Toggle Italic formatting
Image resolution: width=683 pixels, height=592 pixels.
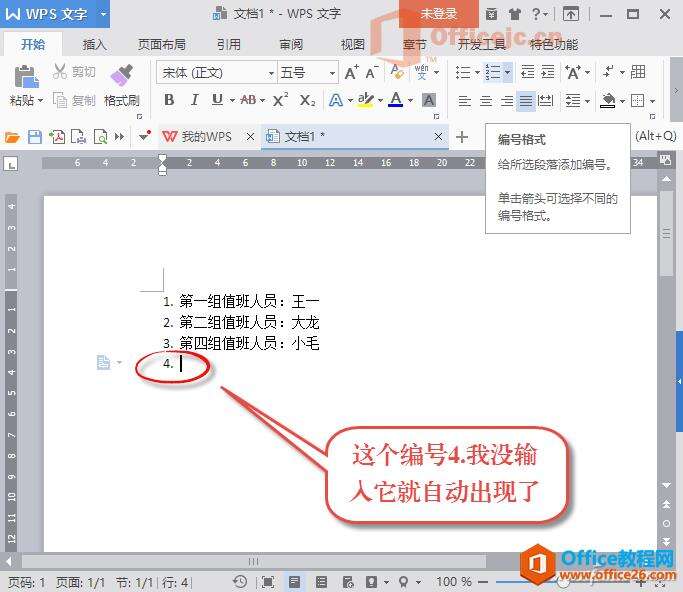(x=194, y=100)
